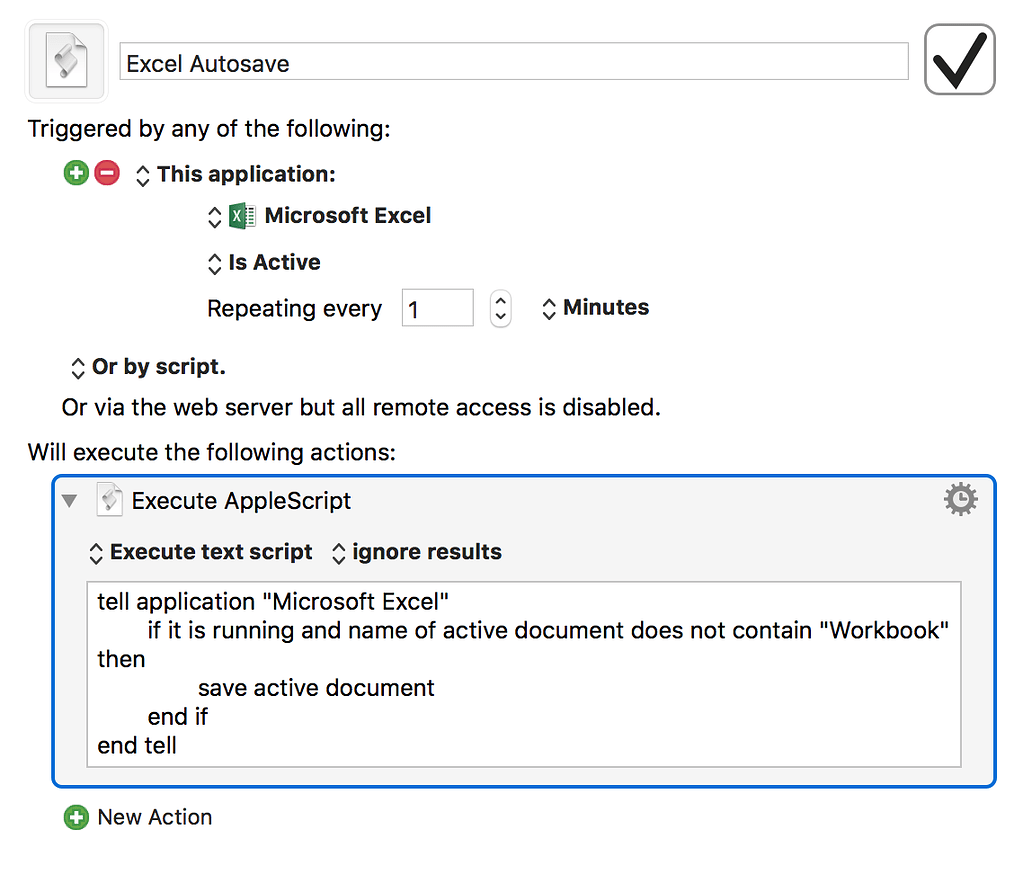Open the Minutes time unit dropdown
The width and height of the screenshot is (1023, 883).
click(594, 308)
